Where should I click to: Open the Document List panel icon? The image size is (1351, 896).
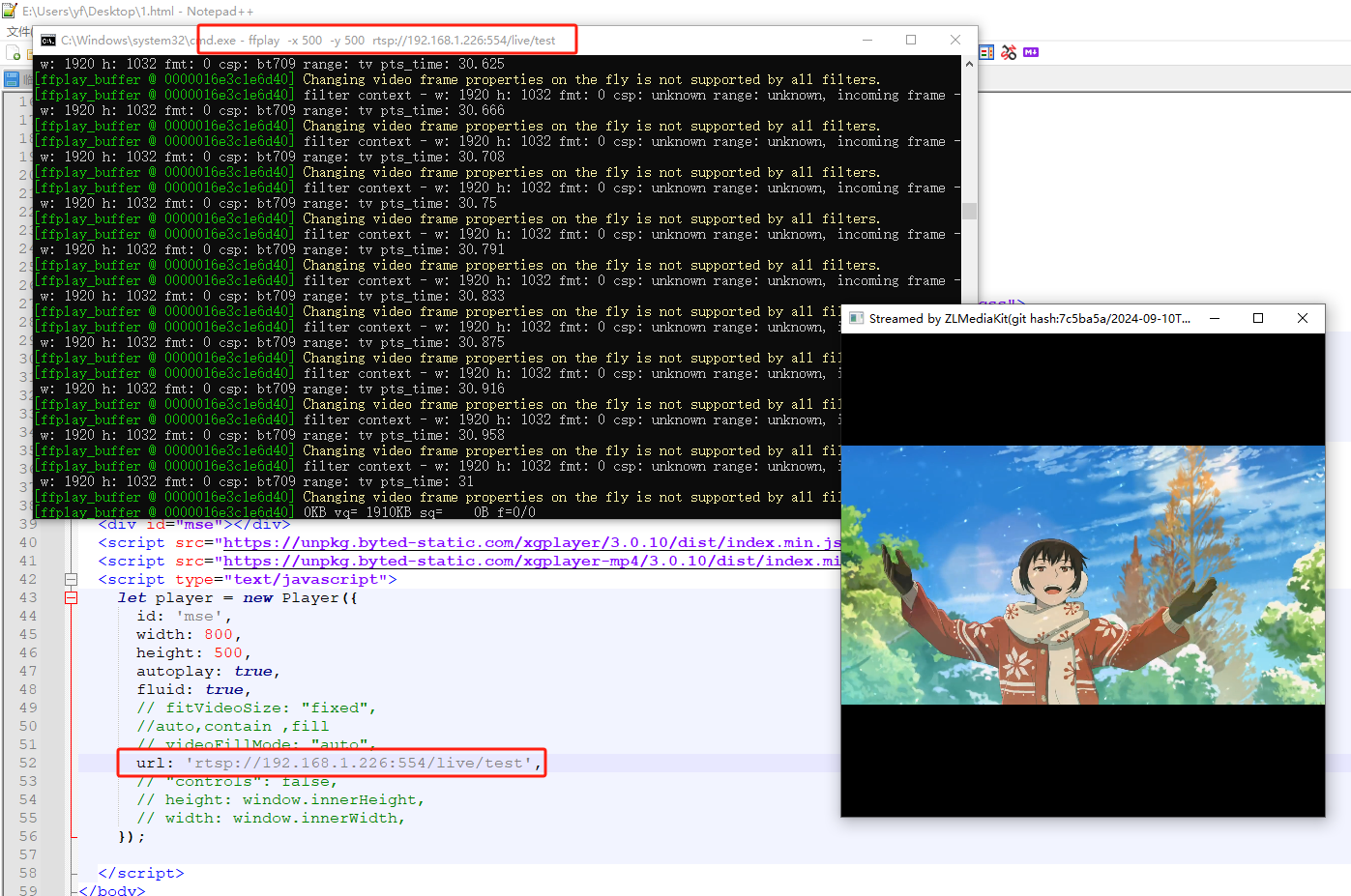(986, 52)
